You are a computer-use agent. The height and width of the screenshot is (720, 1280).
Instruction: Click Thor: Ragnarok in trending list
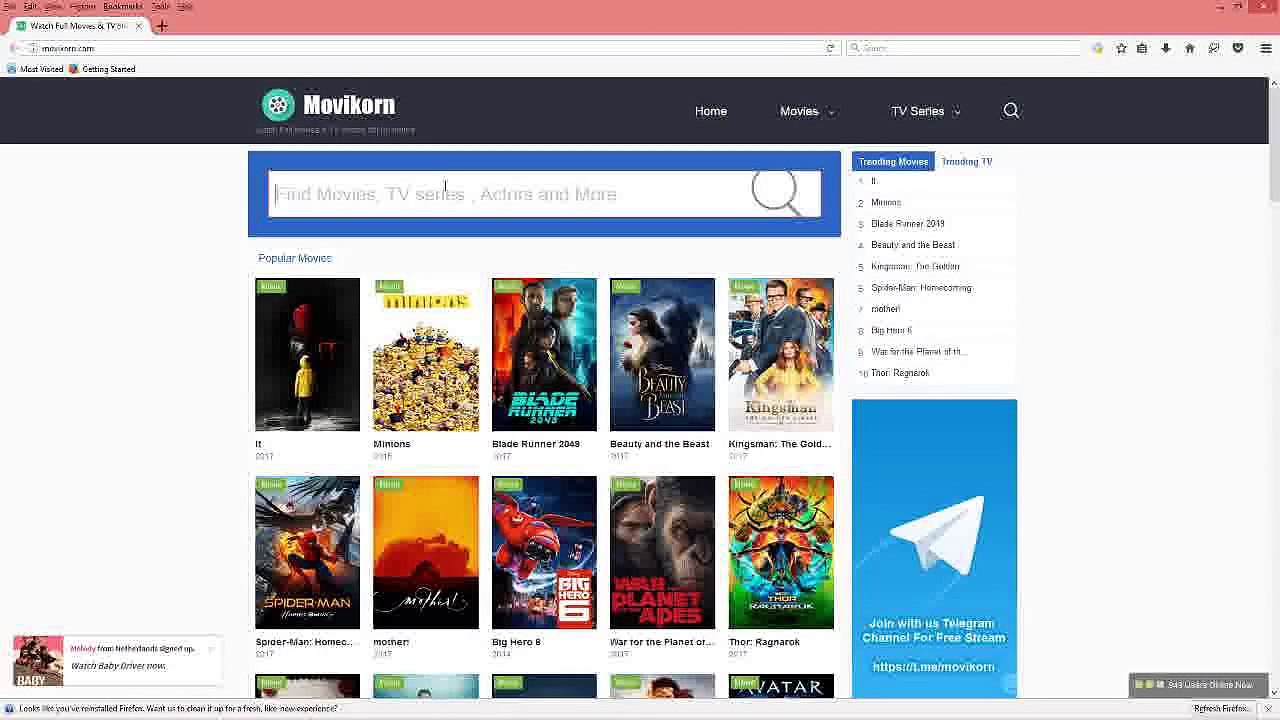coord(900,373)
